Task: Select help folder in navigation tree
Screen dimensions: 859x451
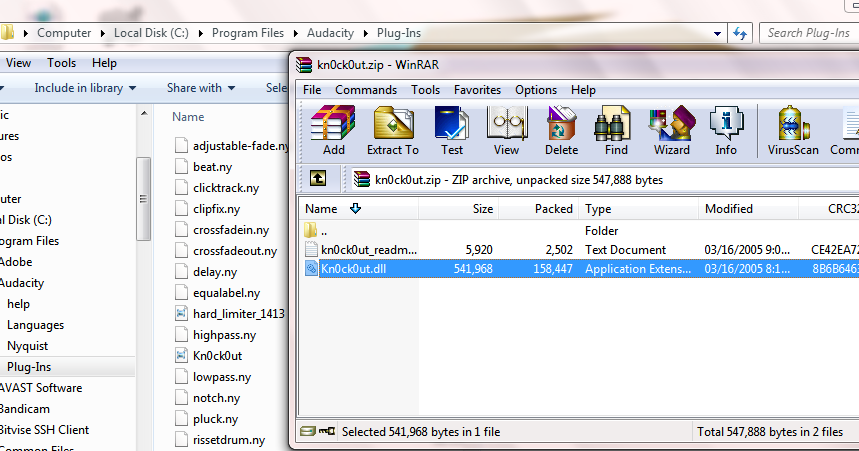Action: click(18, 304)
